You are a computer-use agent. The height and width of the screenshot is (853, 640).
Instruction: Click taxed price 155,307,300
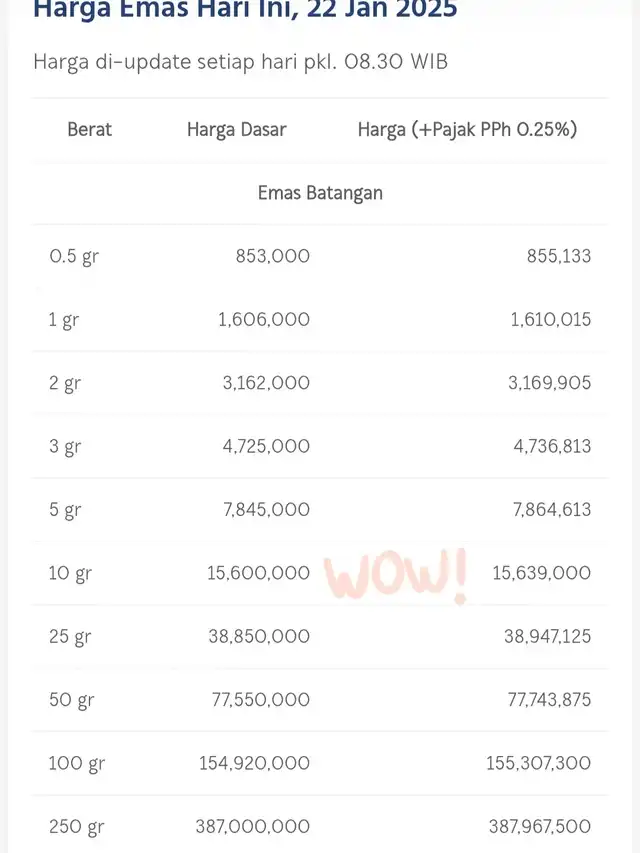point(538,763)
